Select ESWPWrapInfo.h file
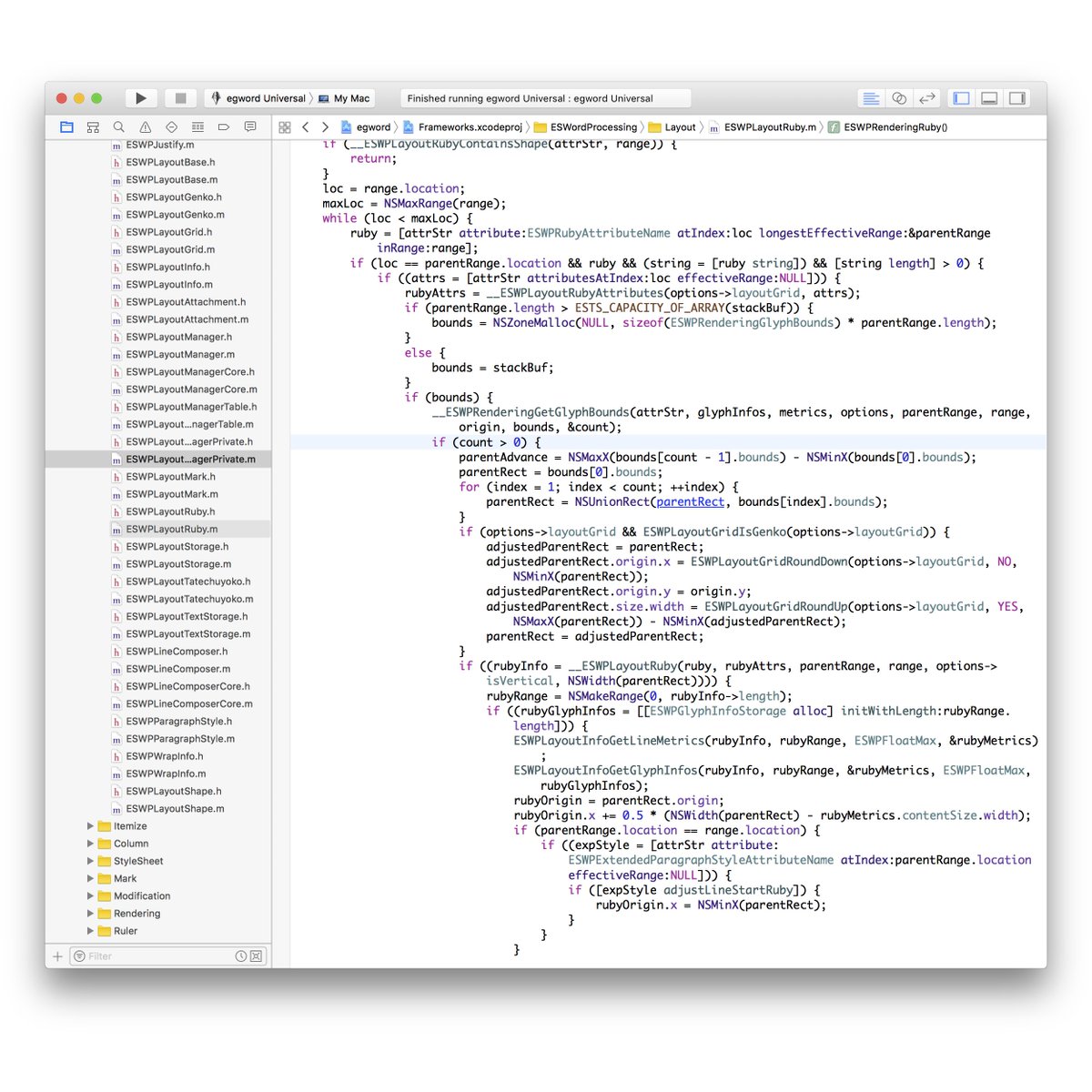1092x1092 pixels. (x=158, y=756)
